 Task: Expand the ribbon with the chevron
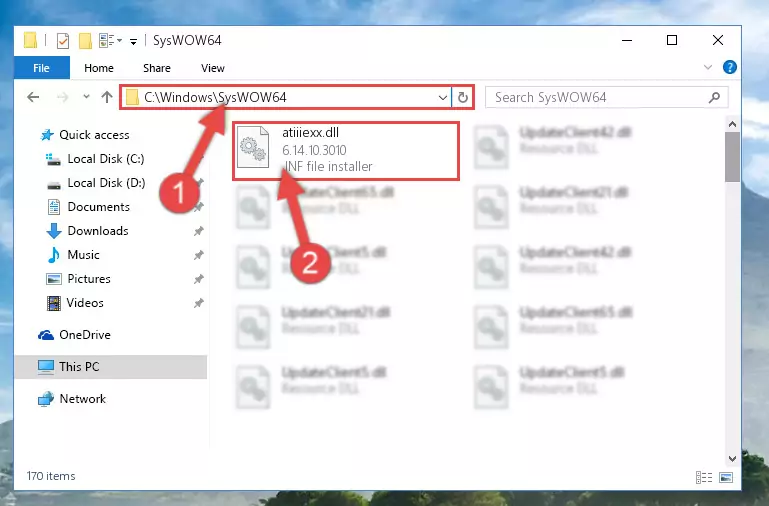708,67
